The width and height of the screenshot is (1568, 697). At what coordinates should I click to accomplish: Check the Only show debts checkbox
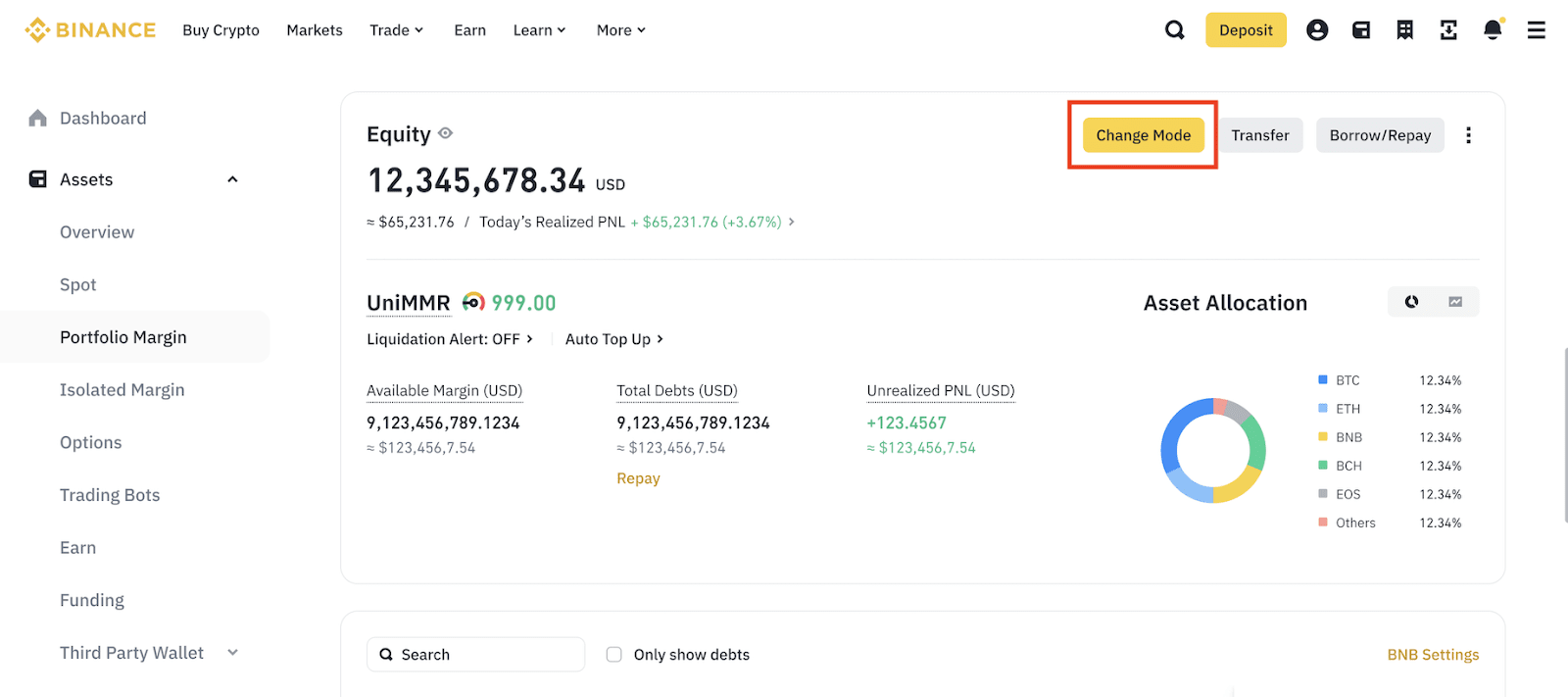(614, 655)
